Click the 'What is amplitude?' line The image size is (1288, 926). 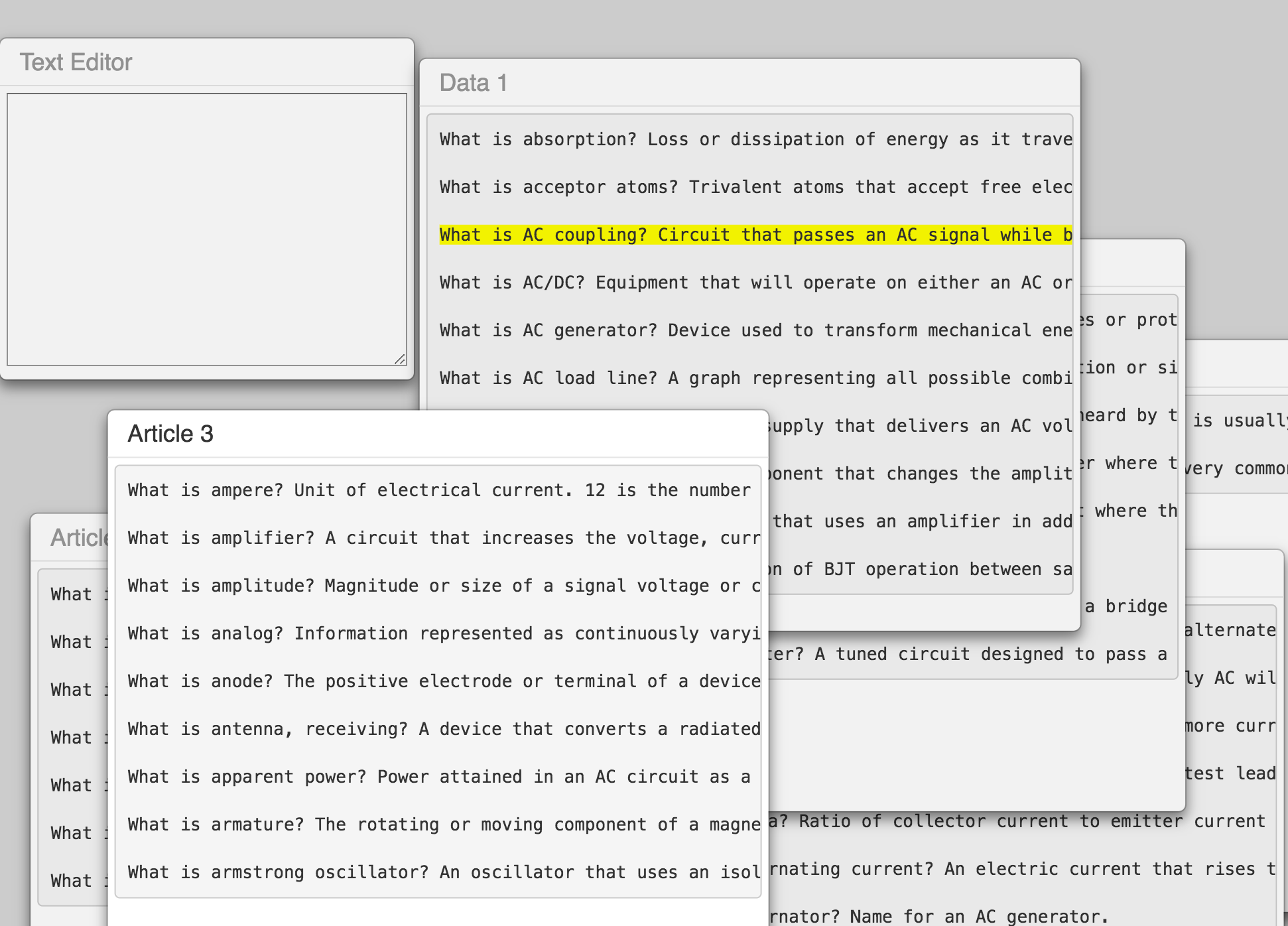438,586
